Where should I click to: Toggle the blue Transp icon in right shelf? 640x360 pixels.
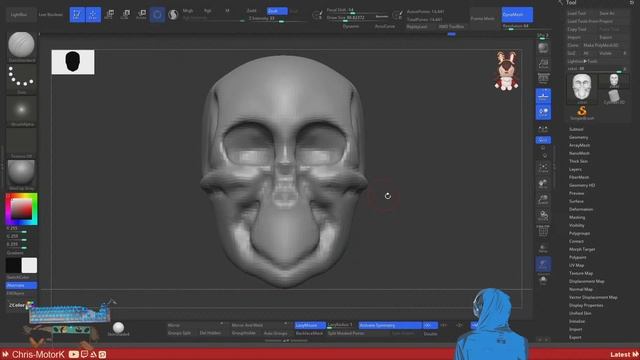click(543, 264)
